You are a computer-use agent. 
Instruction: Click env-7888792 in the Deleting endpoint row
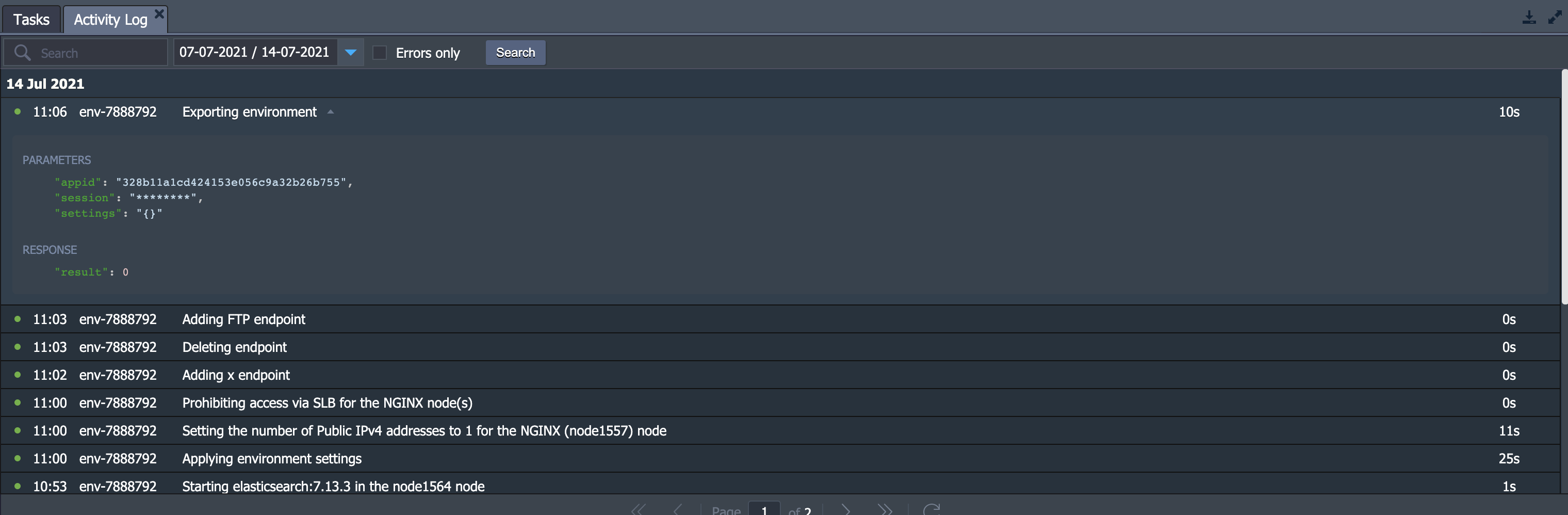(118, 348)
